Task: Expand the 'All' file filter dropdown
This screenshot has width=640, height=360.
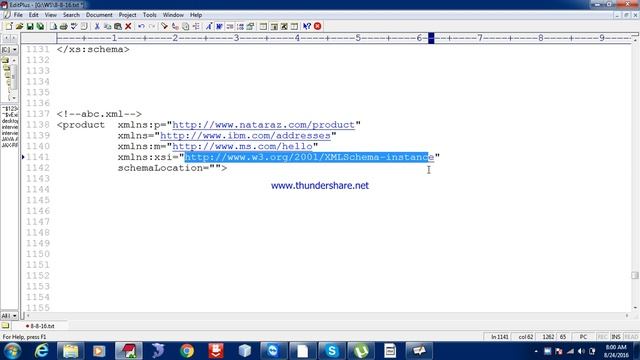Action: pyautogui.click(x=15, y=316)
